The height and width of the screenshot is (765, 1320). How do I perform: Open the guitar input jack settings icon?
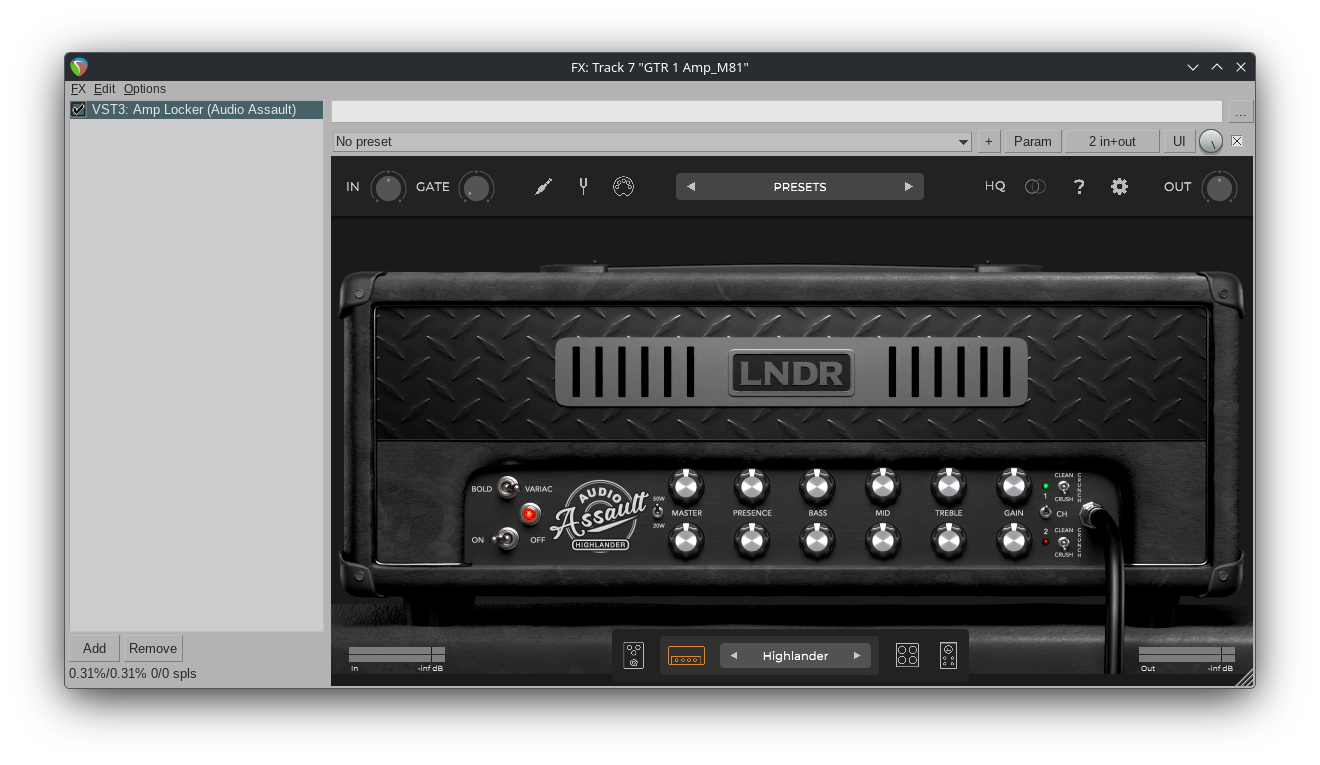pyautogui.click(x=543, y=187)
